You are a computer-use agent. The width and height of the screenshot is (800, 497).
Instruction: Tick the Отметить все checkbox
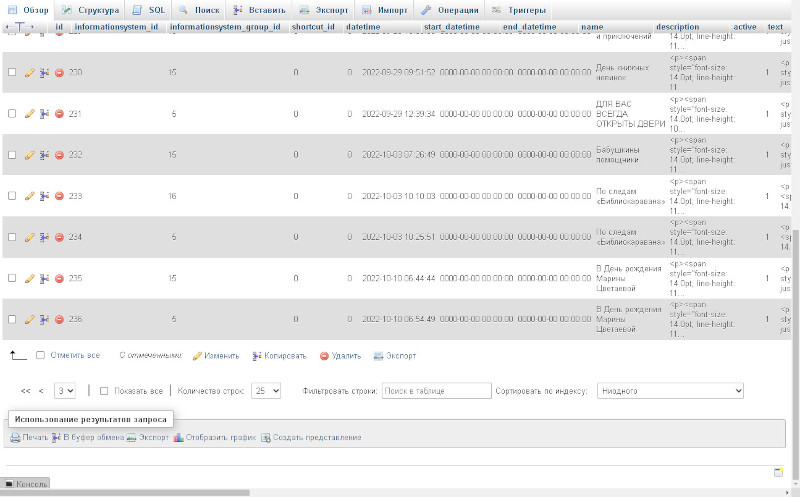click(40, 355)
